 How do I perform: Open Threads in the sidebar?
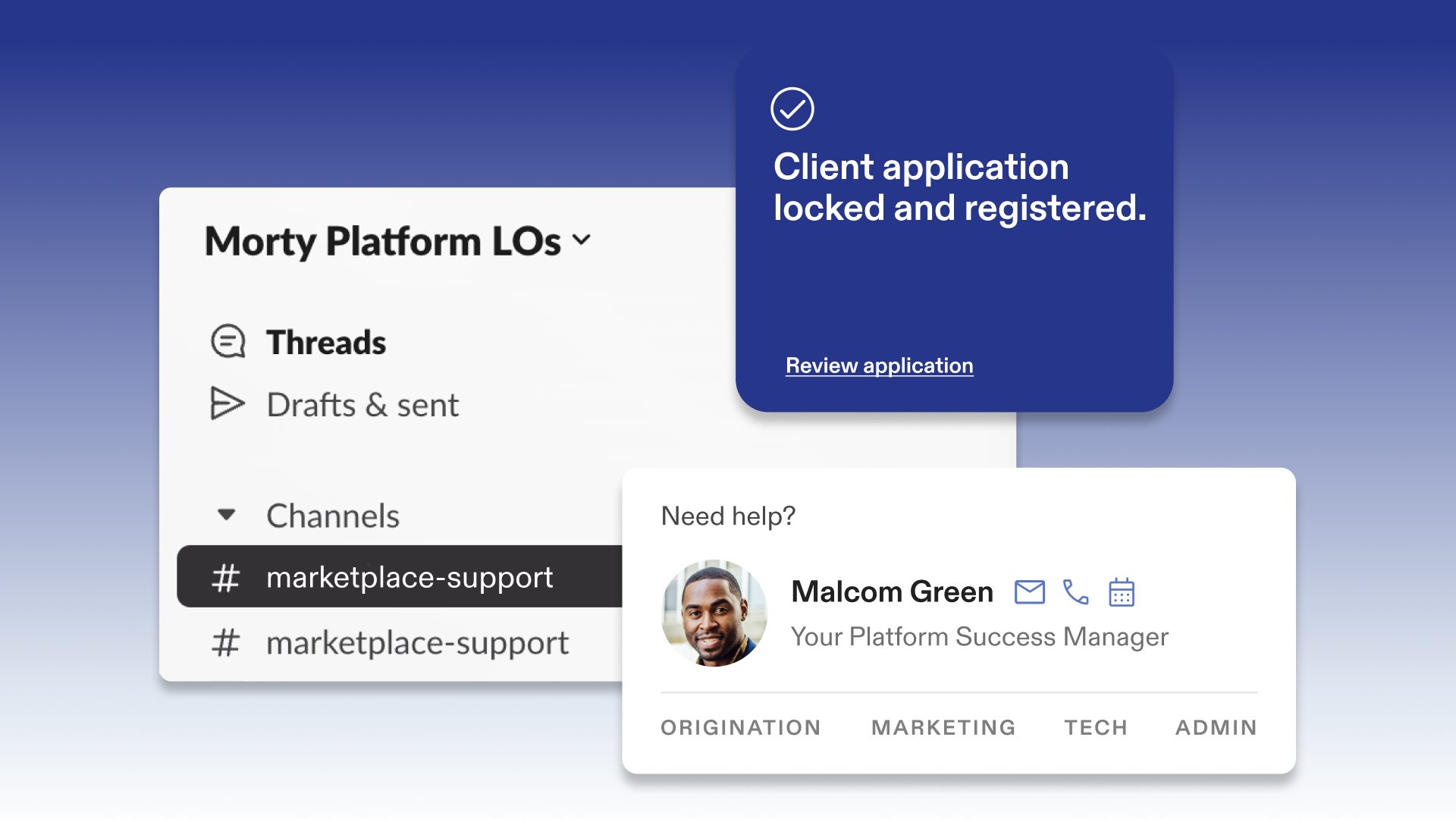(326, 343)
